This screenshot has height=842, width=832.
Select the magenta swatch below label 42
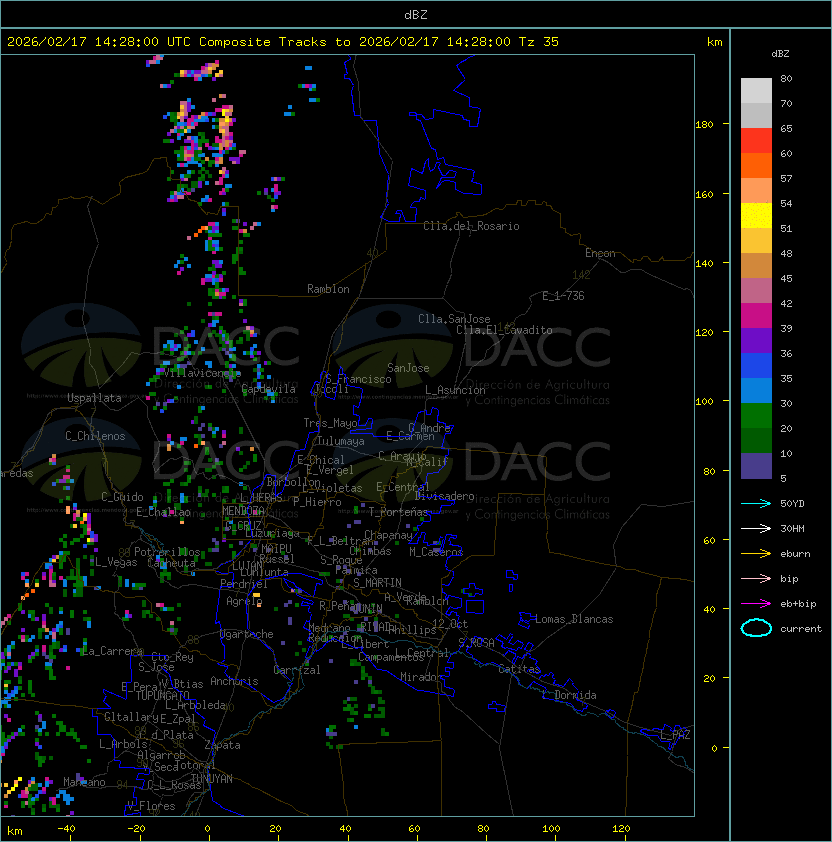756,315
